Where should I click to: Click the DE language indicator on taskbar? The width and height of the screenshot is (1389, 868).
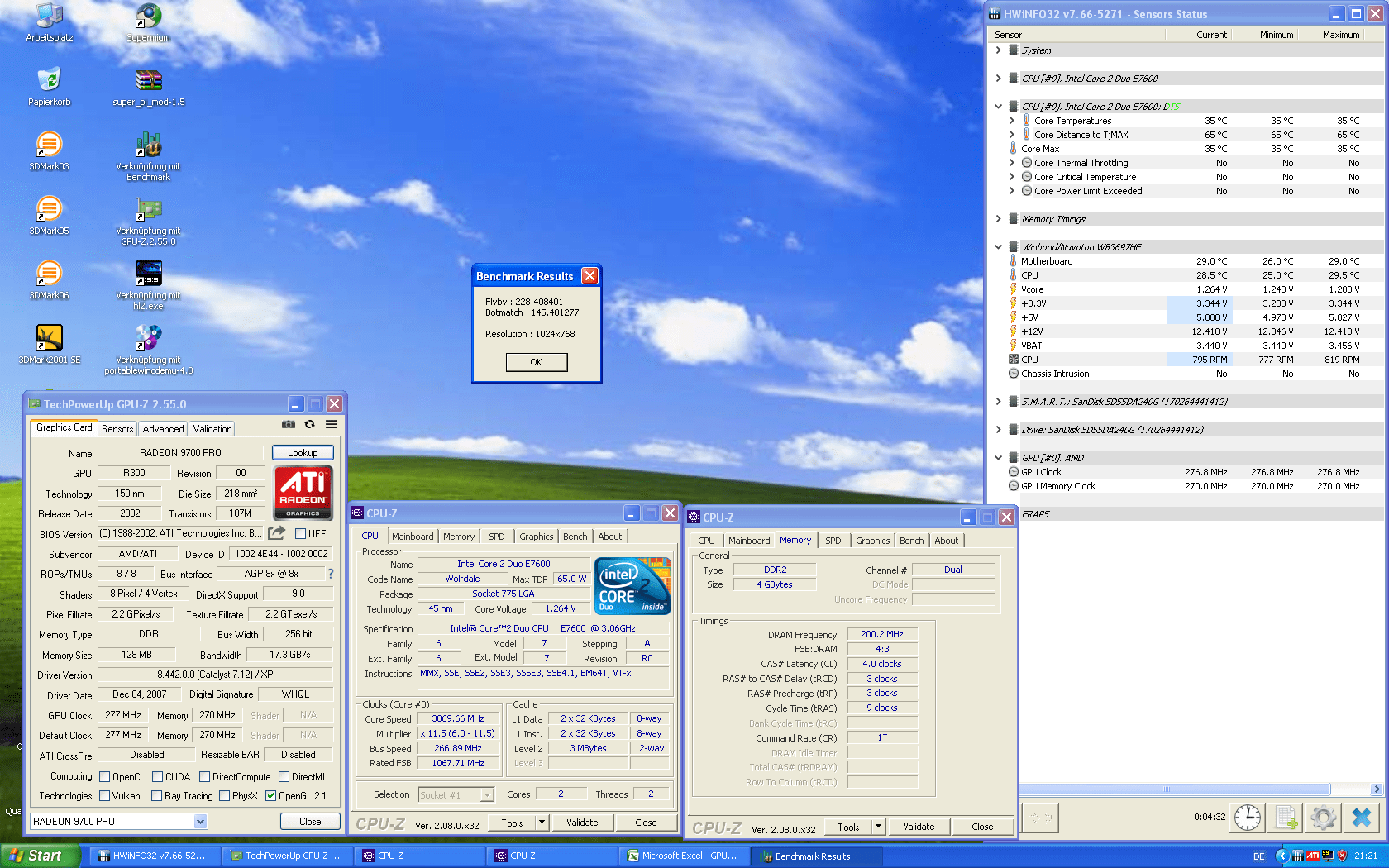coord(1258,856)
